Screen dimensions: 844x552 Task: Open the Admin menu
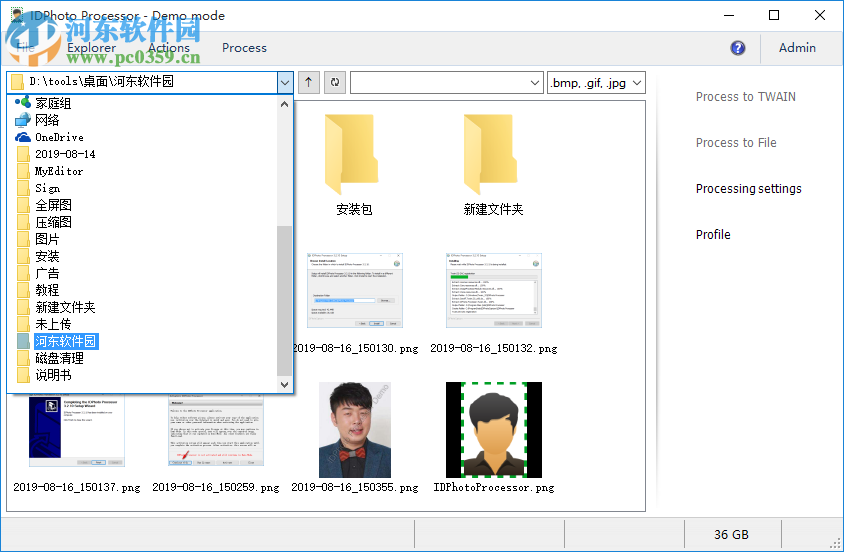coord(797,47)
